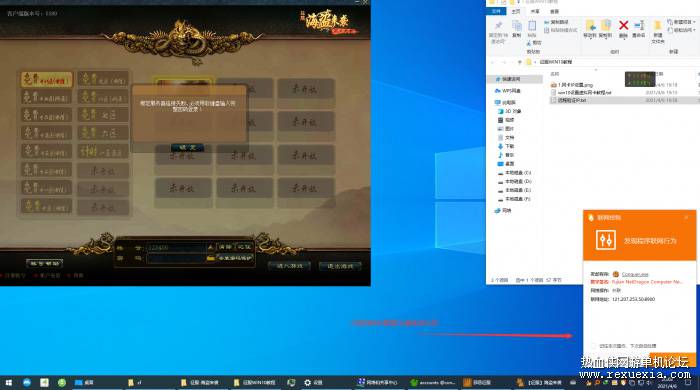Click the keyboard icon beside password field

tap(210, 258)
